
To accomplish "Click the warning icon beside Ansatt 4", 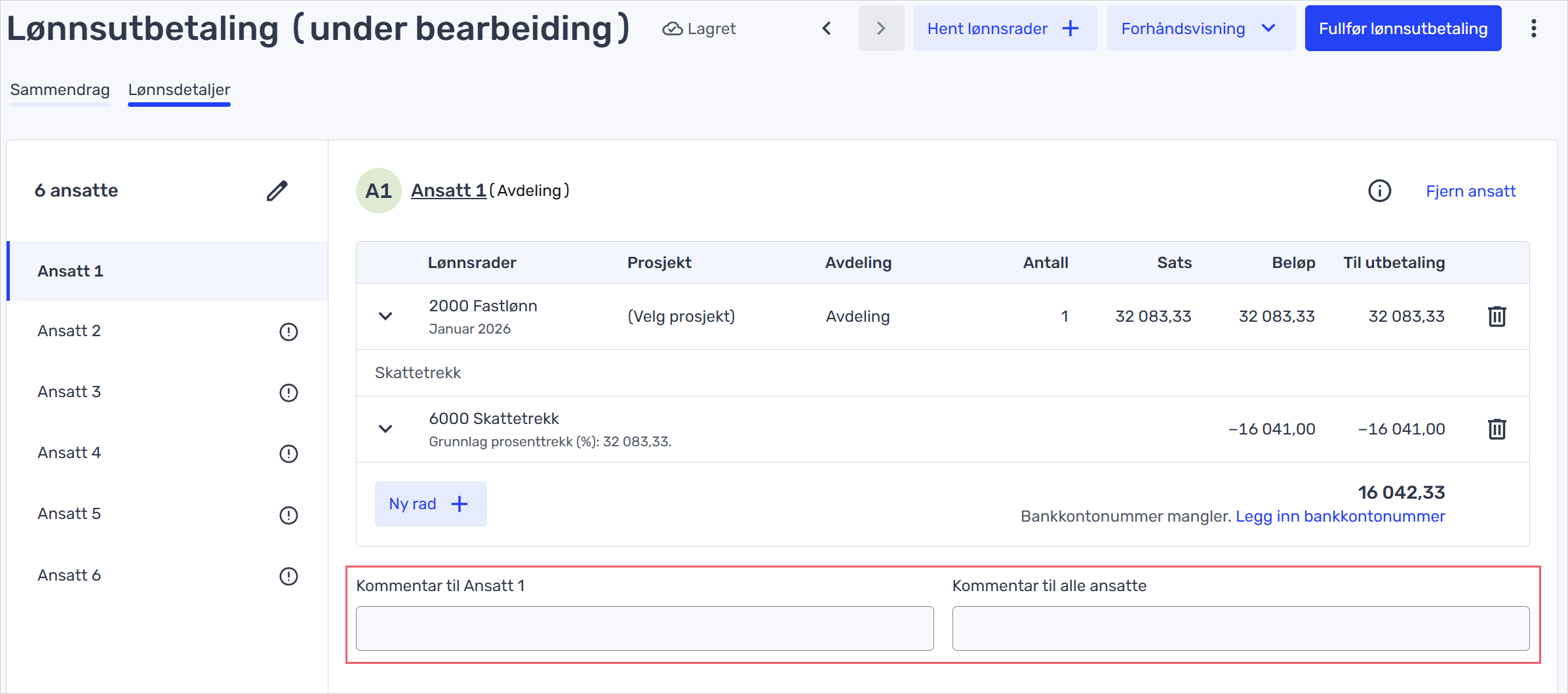I will [288, 453].
